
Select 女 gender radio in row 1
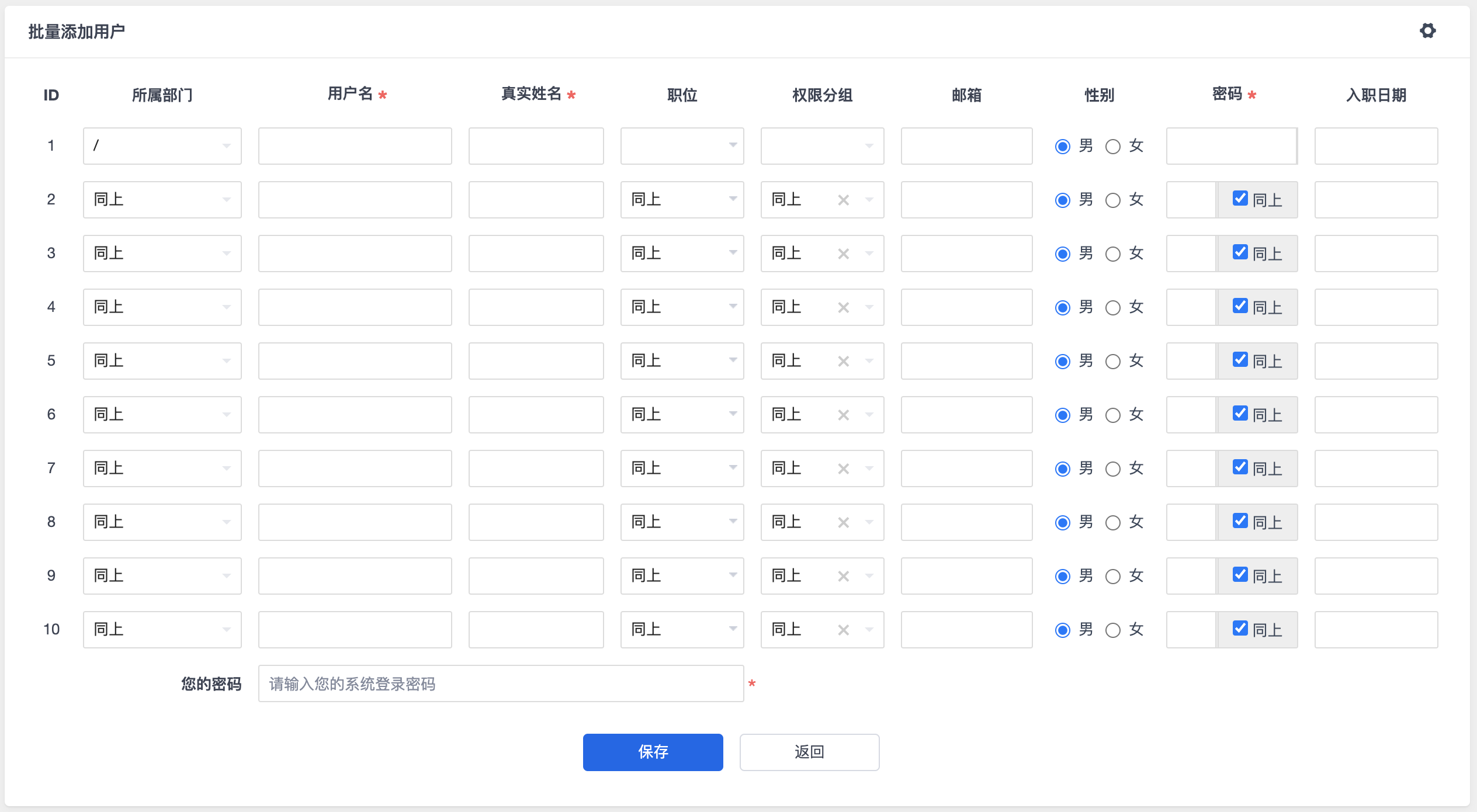pos(1113,147)
